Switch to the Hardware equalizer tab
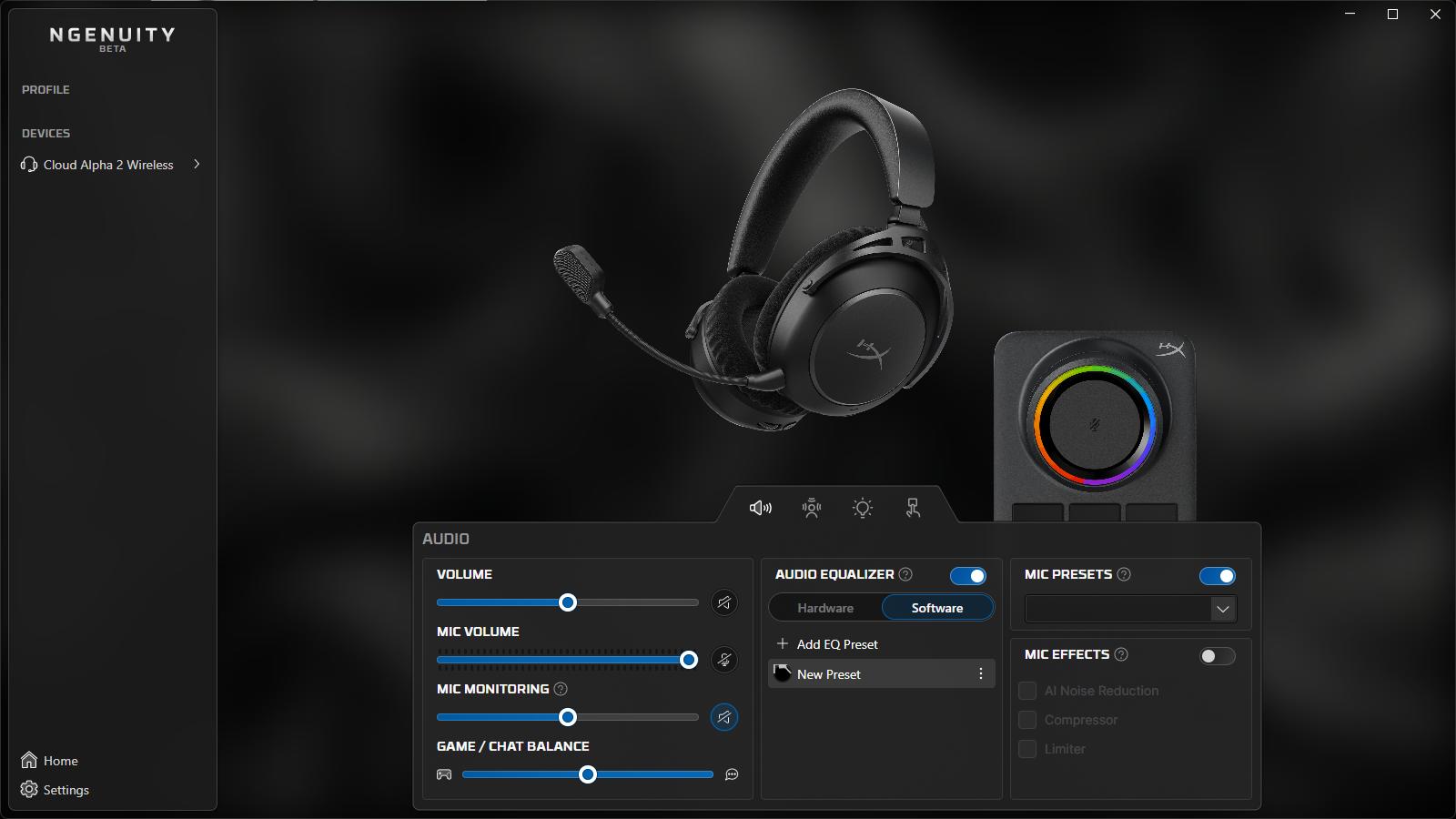Image resolution: width=1456 pixels, height=819 pixels. pyautogui.click(x=825, y=608)
